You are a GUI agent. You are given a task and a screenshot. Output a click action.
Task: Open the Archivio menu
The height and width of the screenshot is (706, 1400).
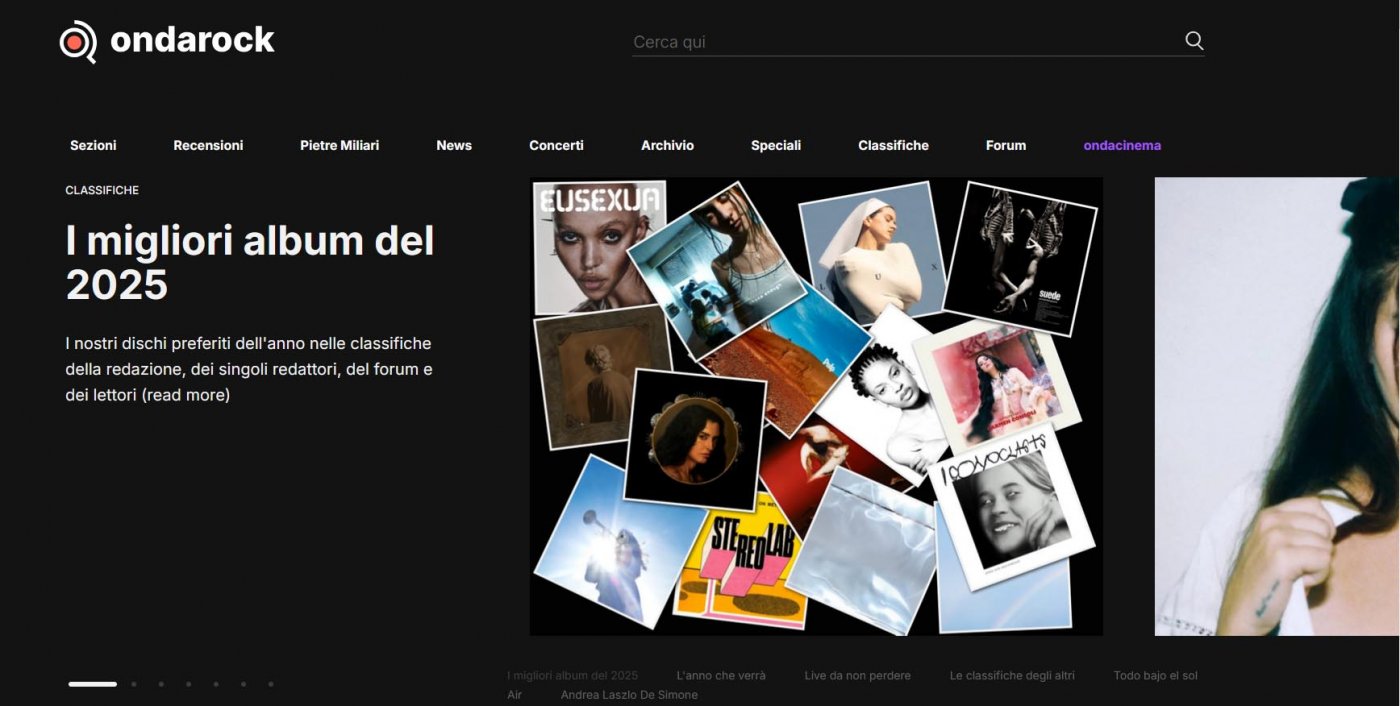coord(667,145)
